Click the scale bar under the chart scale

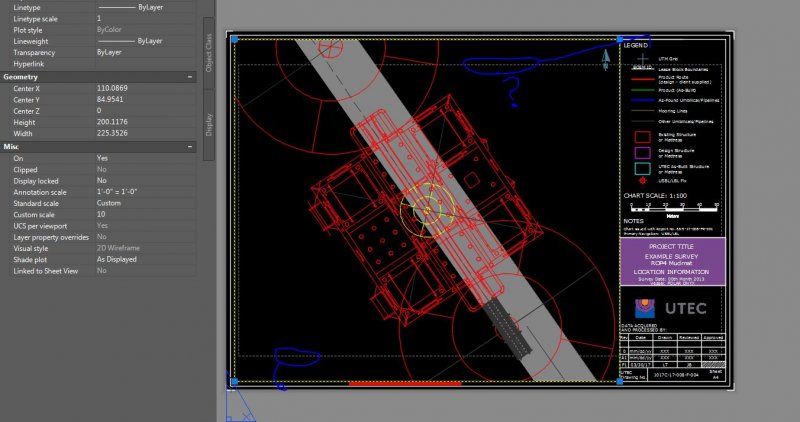pyautogui.click(x=674, y=209)
